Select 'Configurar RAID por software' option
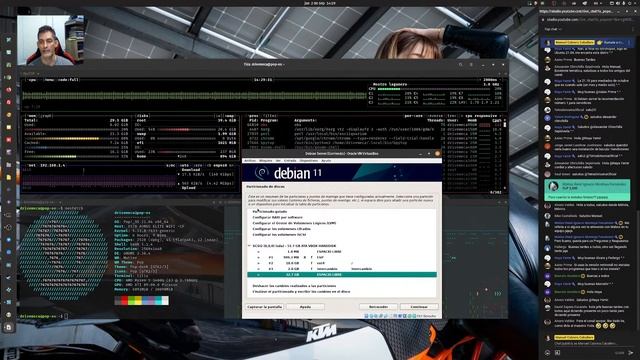The width and height of the screenshot is (640, 360). coord(277,217)
